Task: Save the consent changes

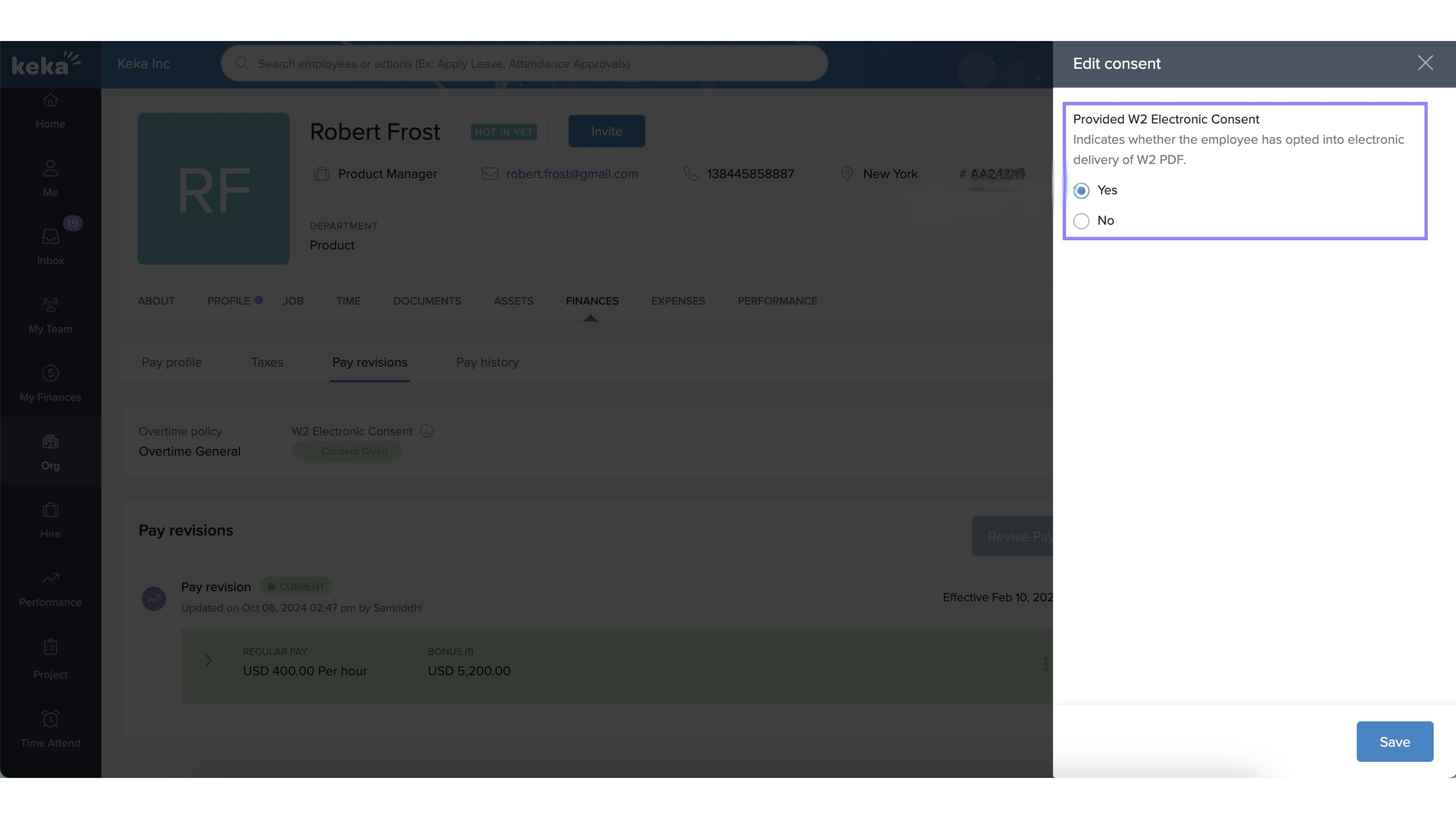Action: click(1394, 742)
